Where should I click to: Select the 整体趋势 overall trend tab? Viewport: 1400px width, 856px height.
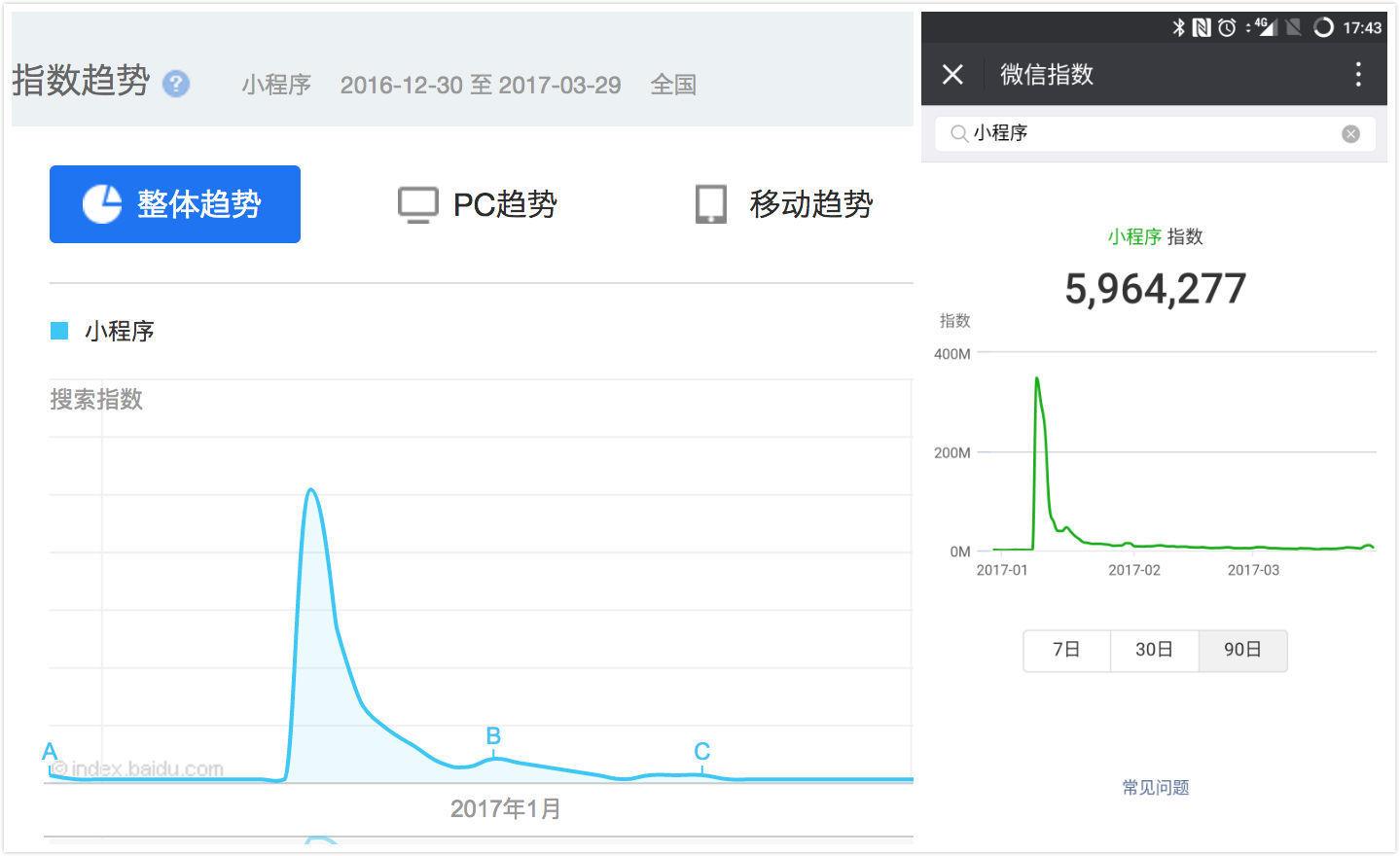pyautogui.click(x=175, y=204)
